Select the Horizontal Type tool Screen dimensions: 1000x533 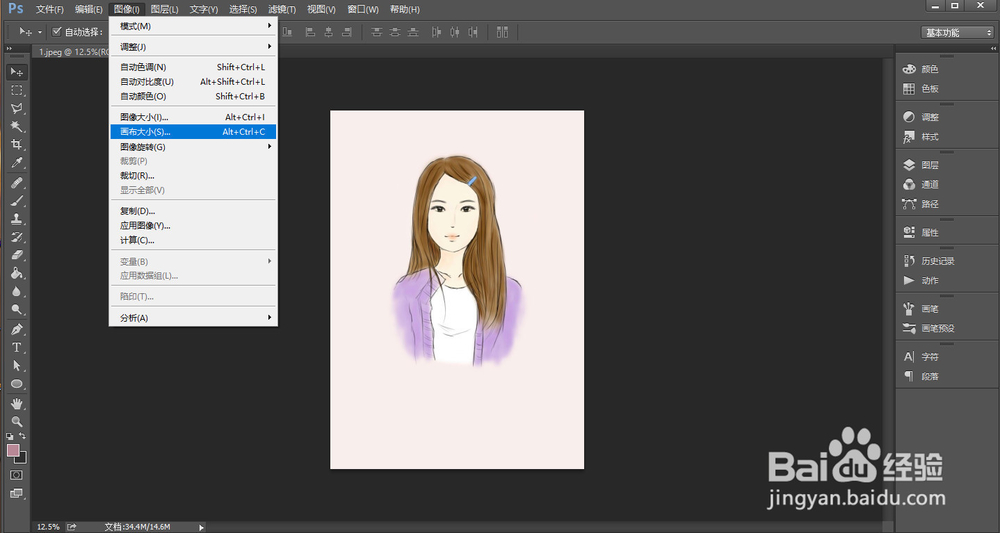click(x=17, y=347)
